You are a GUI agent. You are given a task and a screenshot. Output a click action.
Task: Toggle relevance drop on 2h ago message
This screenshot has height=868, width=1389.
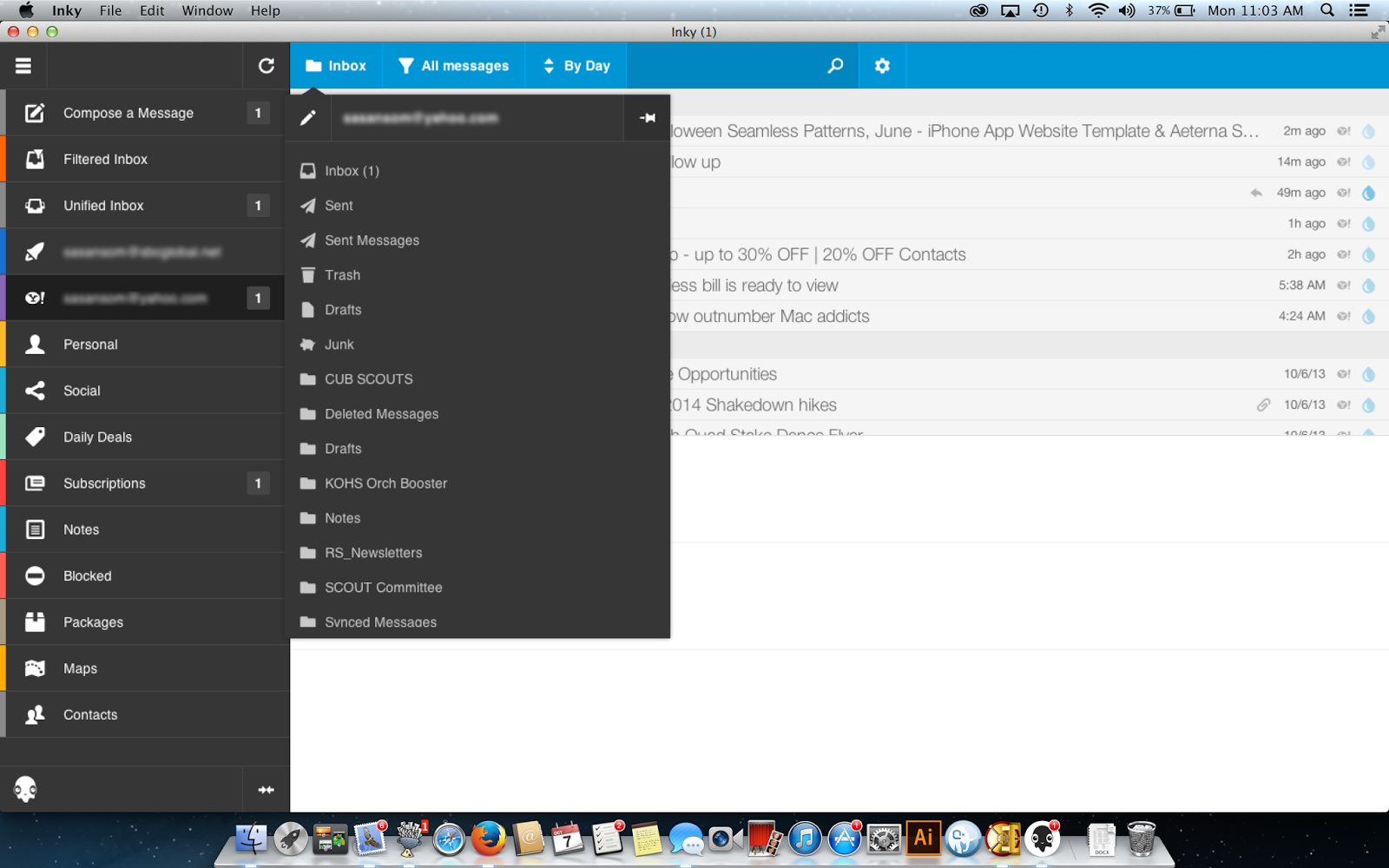point(1369,254)
